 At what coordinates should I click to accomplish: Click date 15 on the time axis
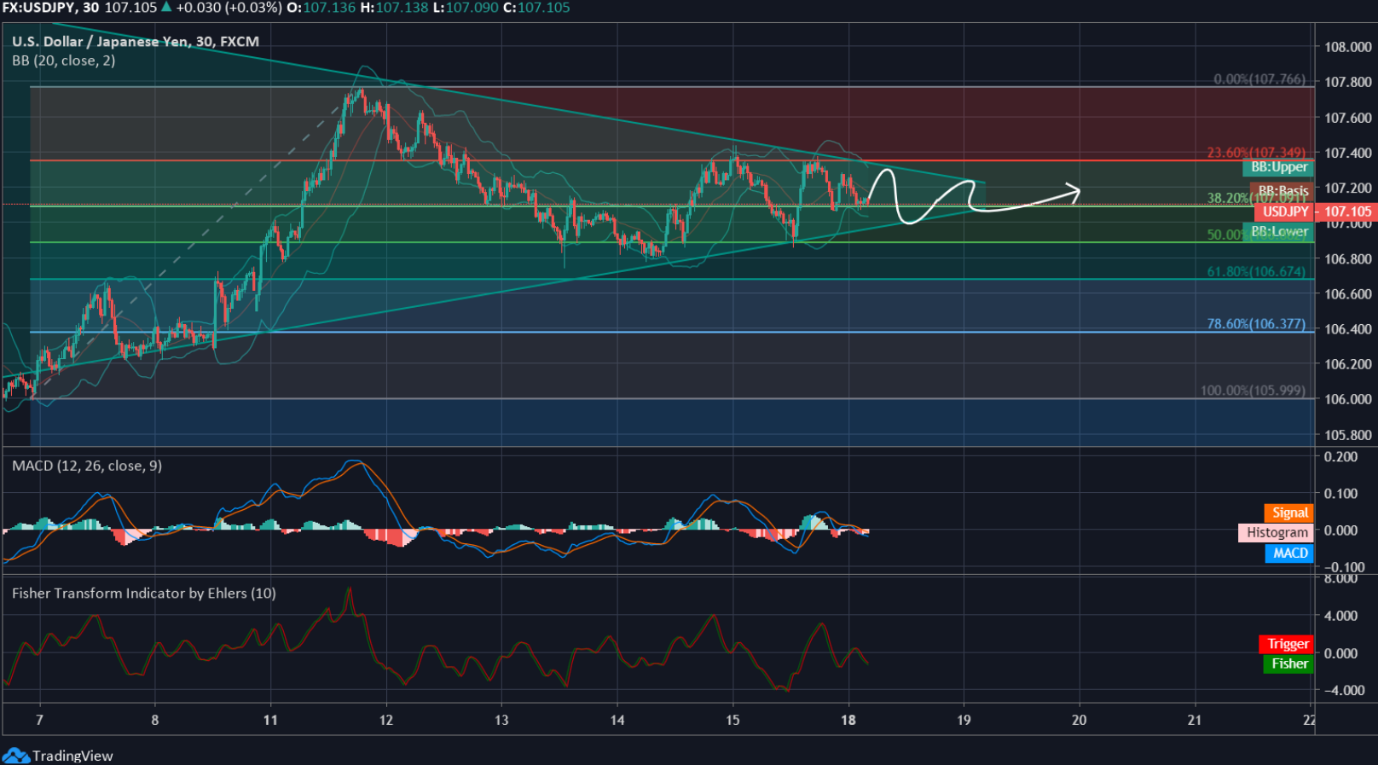point(733,720)
